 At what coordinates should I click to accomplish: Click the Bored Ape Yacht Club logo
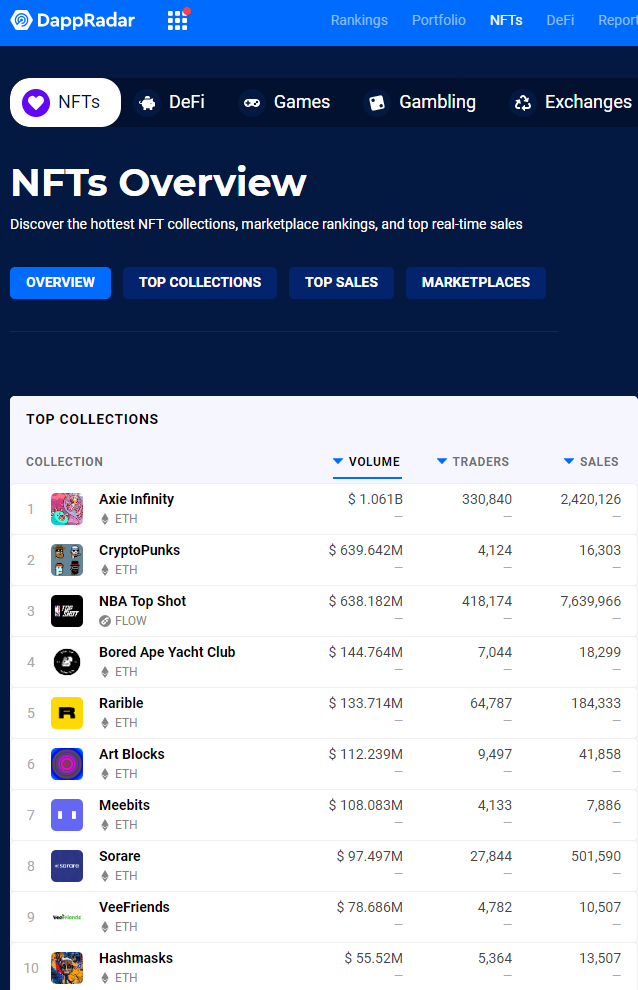coord(67,662)
